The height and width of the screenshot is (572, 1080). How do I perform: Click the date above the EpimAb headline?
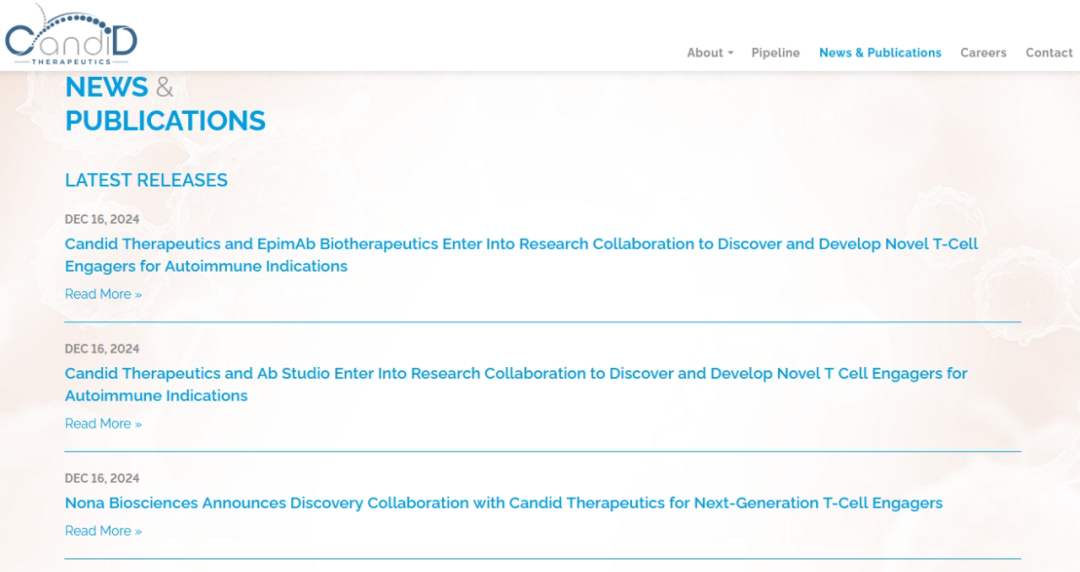point(102,219)
